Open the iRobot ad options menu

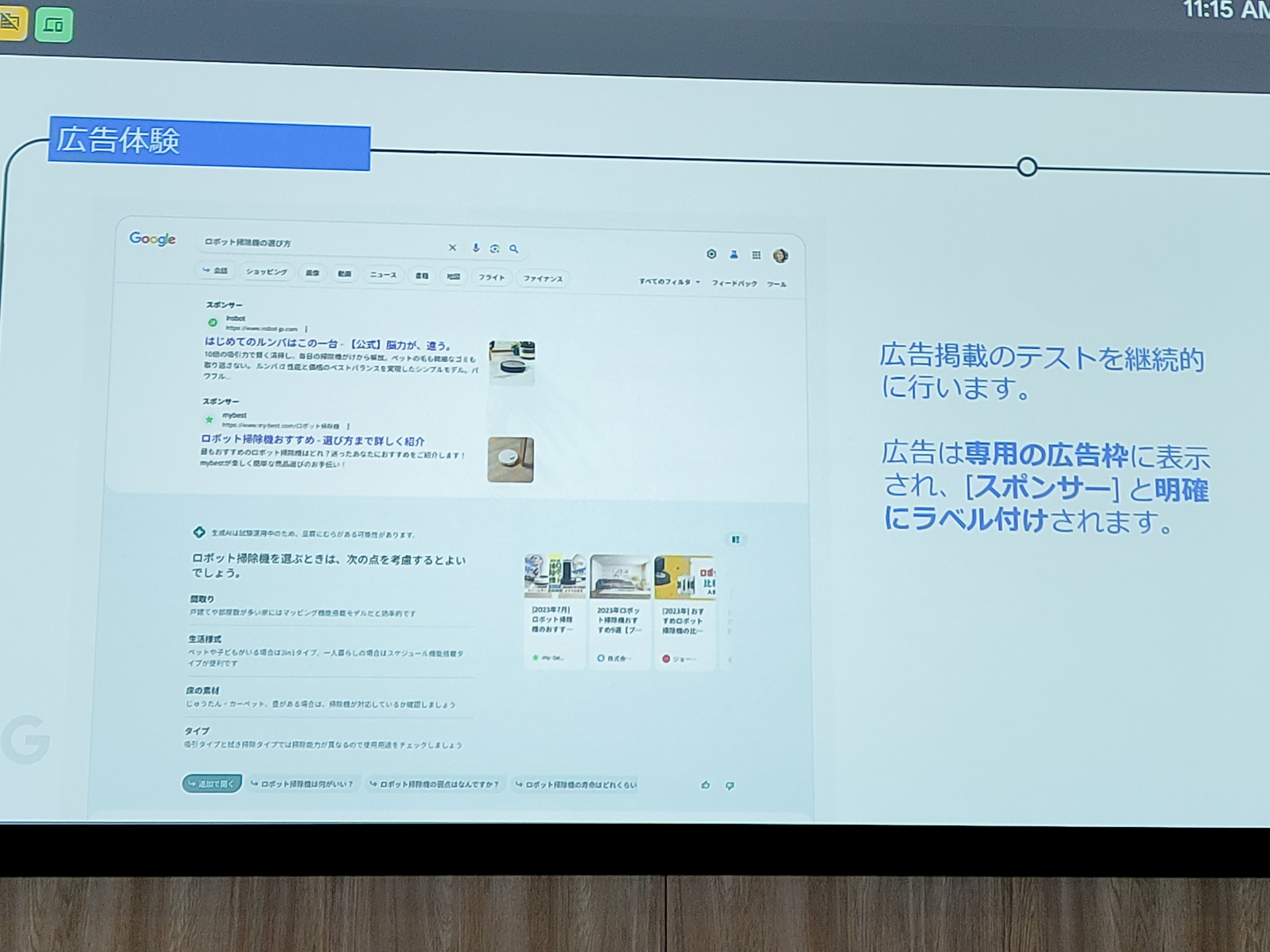(306, 329)
